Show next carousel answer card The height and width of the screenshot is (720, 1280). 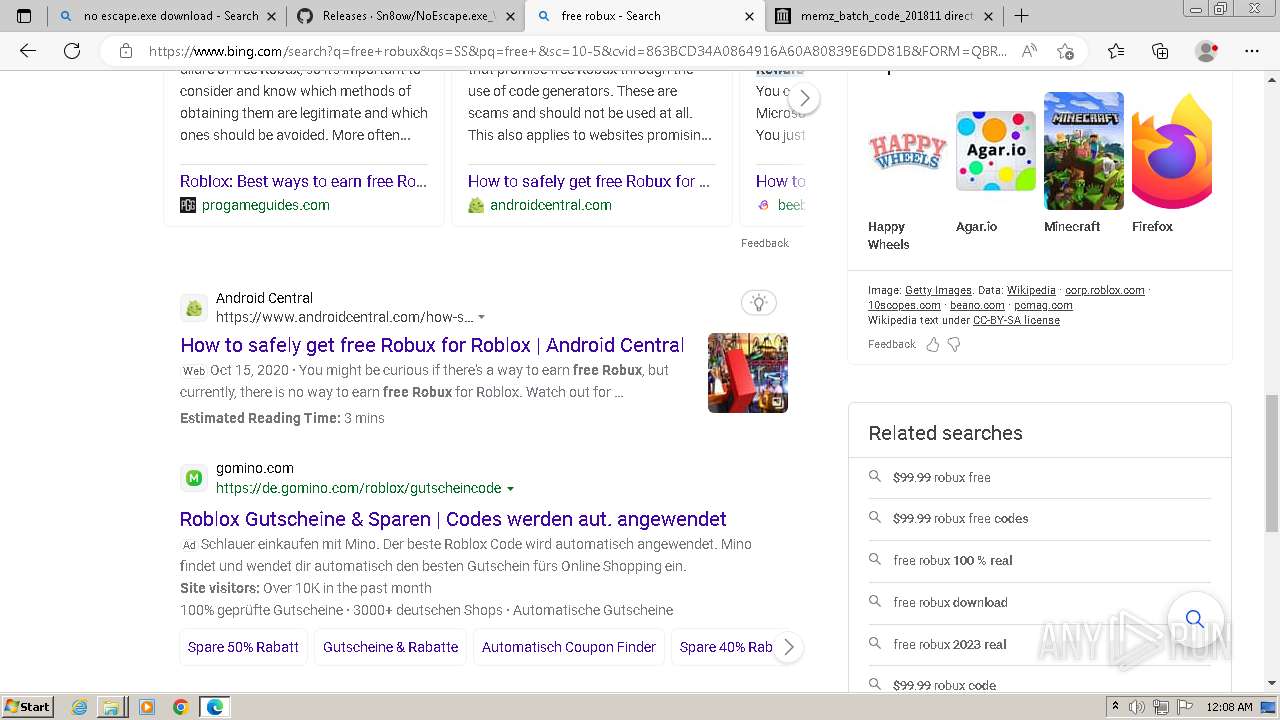[804, 98]
